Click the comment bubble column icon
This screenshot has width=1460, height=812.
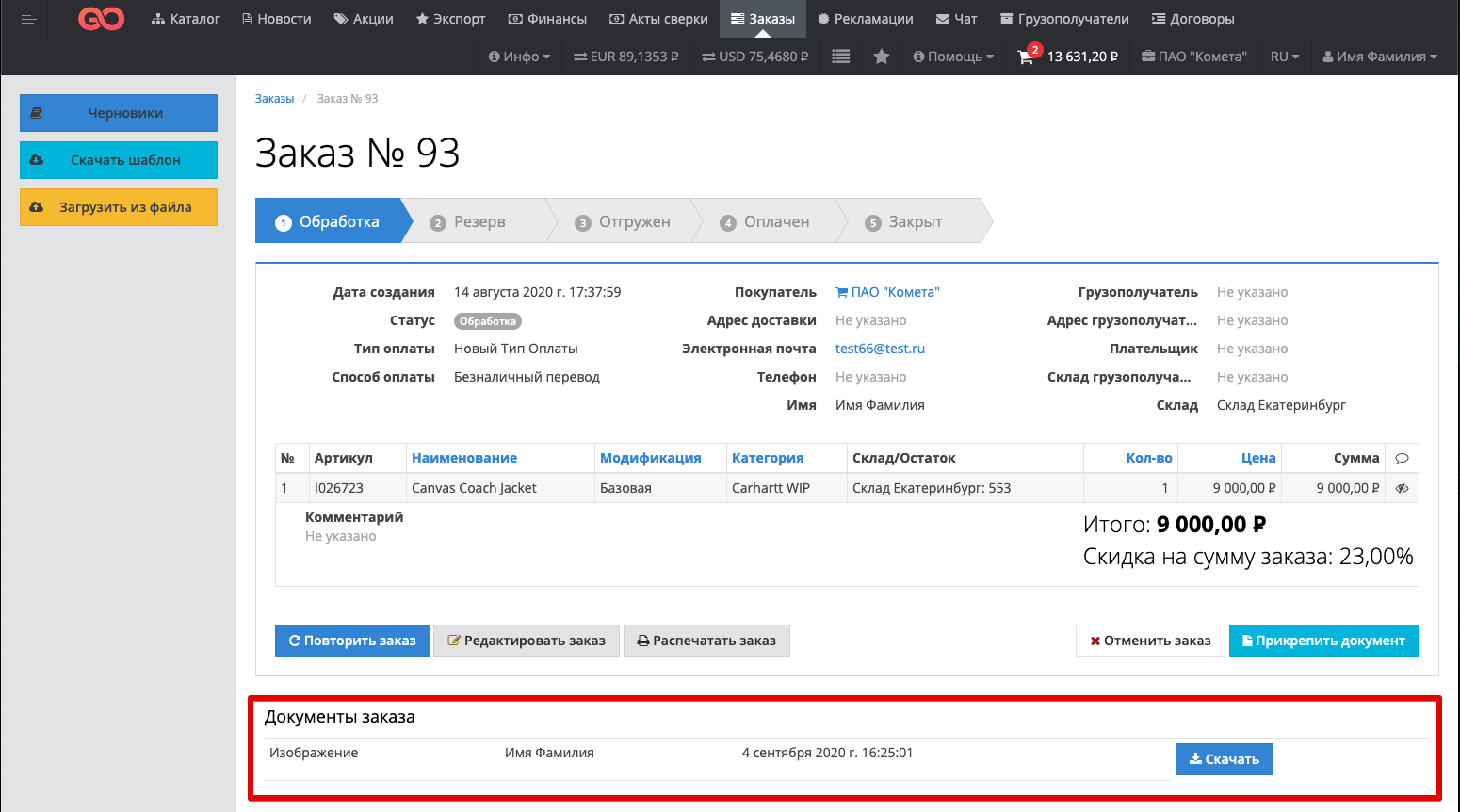(1402, 459)
